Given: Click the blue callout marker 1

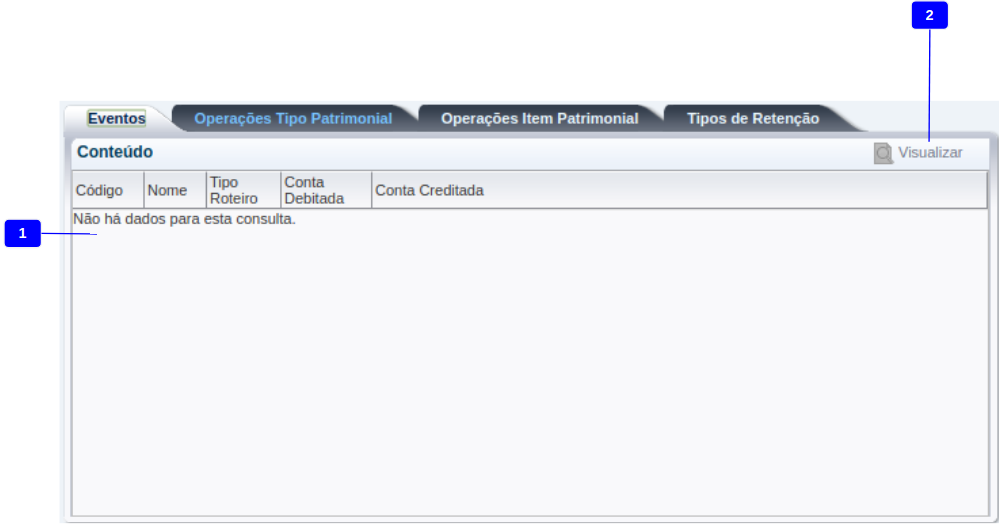Looking at the screenshot, I should [22, 234].
